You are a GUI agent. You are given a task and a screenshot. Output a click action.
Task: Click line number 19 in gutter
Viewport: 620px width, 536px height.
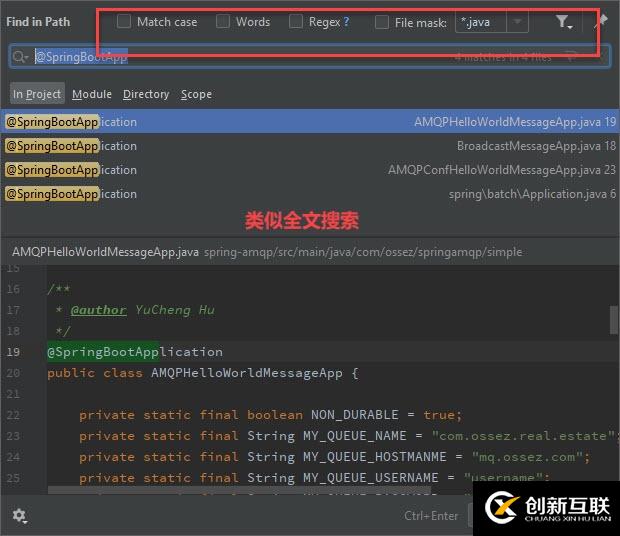click(x=13, y=352)
